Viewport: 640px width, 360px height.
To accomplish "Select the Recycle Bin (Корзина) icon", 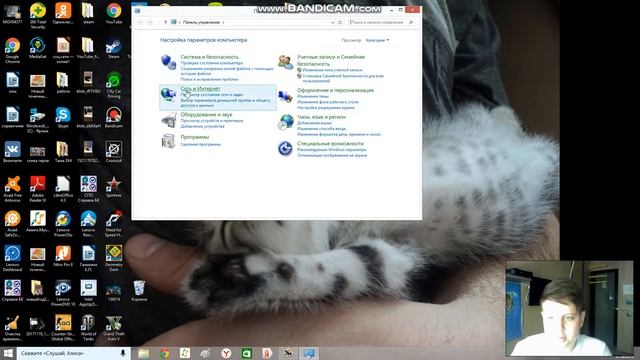I will point(139,291).
